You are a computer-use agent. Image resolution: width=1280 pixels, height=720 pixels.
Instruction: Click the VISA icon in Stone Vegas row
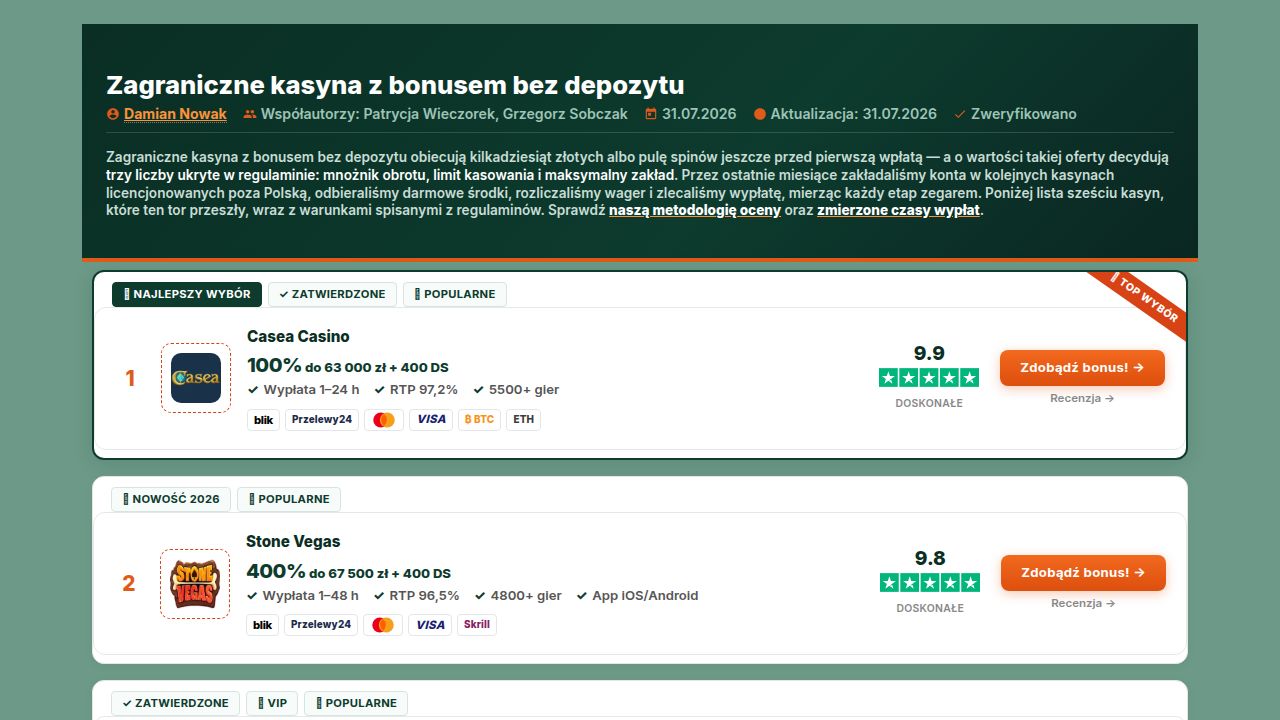click(430, 625)
